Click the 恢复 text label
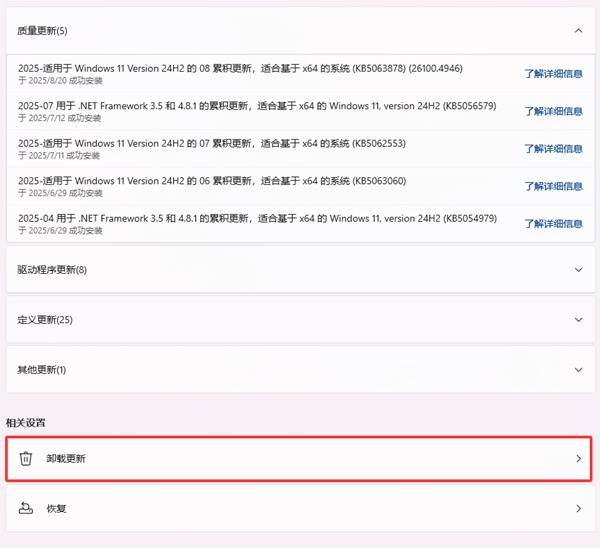600x548 pixels. click(56, 509)
